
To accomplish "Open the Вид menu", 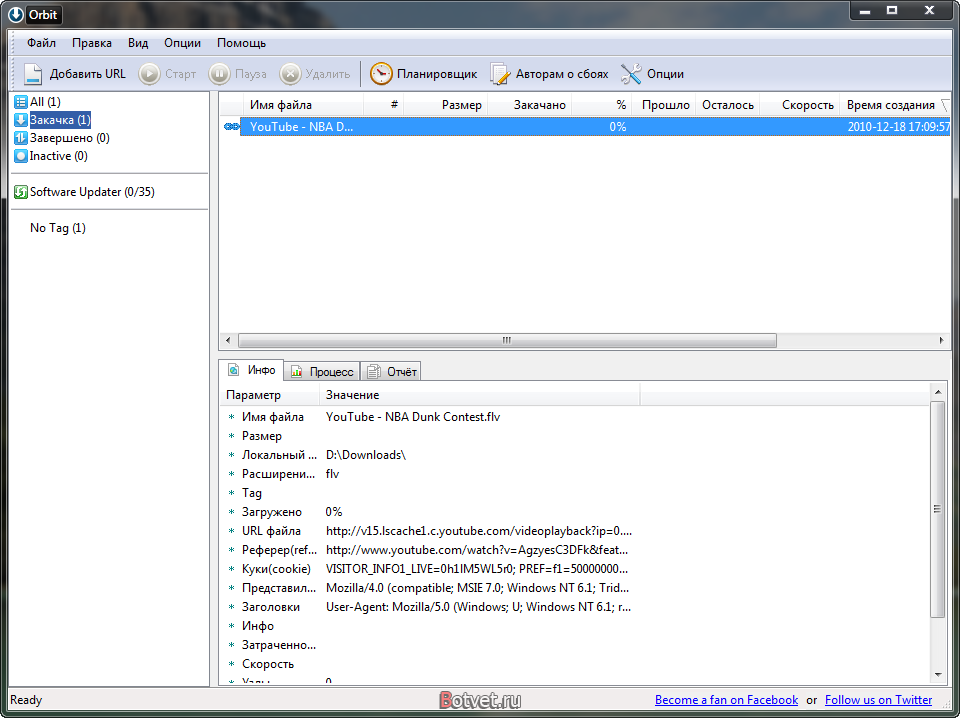I will click(138, 43).
